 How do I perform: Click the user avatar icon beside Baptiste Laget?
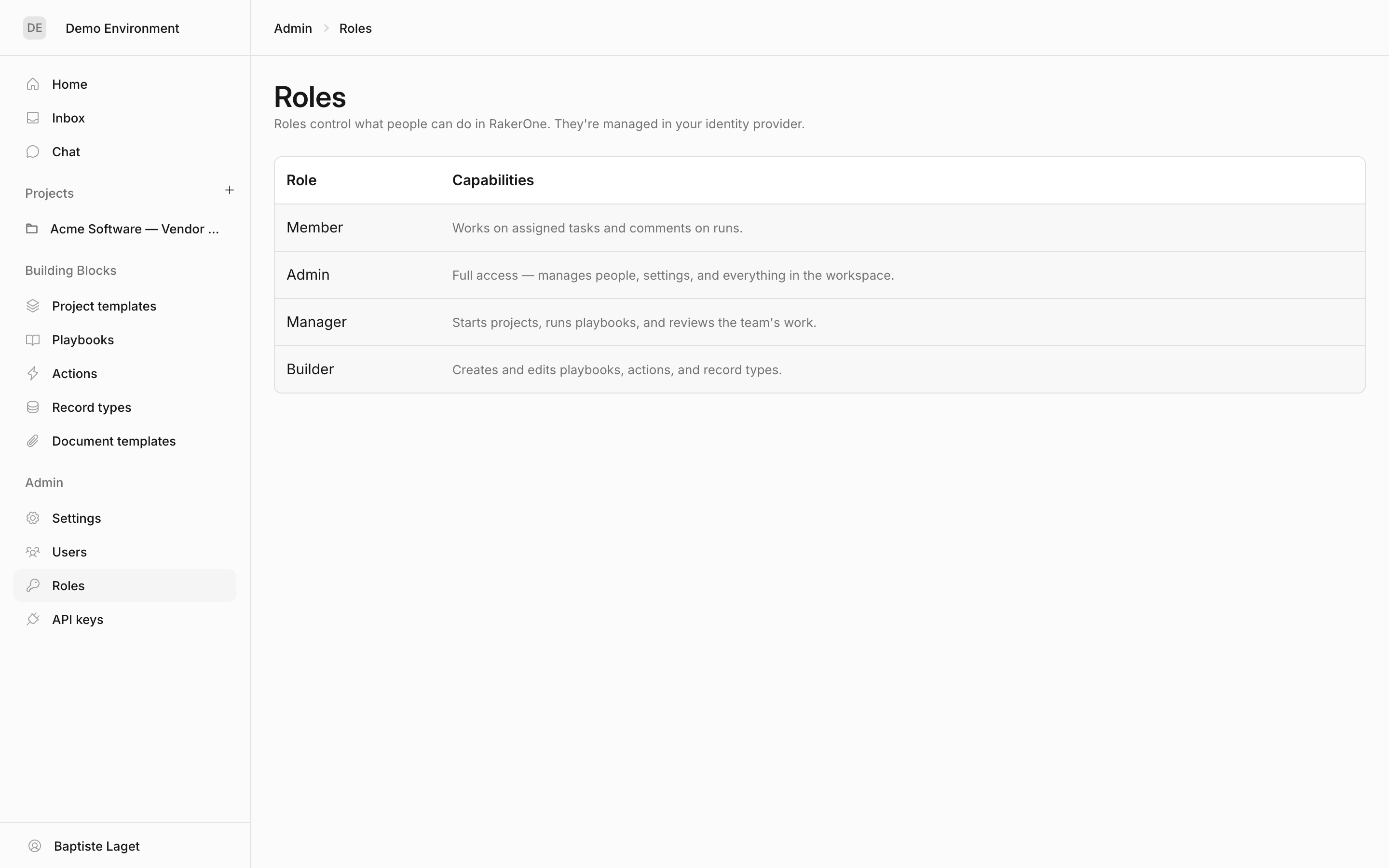point(34,846)
